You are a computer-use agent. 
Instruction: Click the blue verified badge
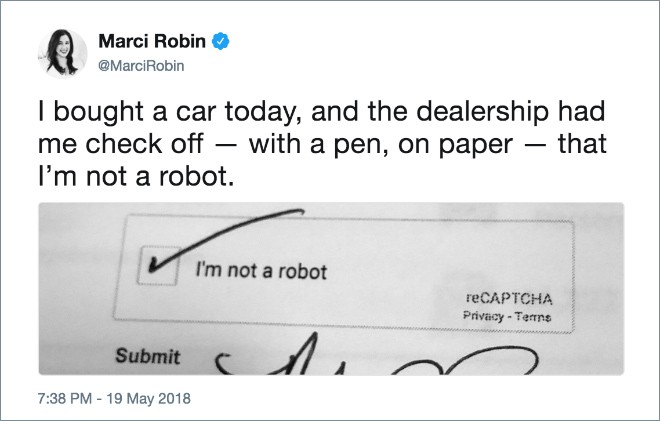(224, 43)
